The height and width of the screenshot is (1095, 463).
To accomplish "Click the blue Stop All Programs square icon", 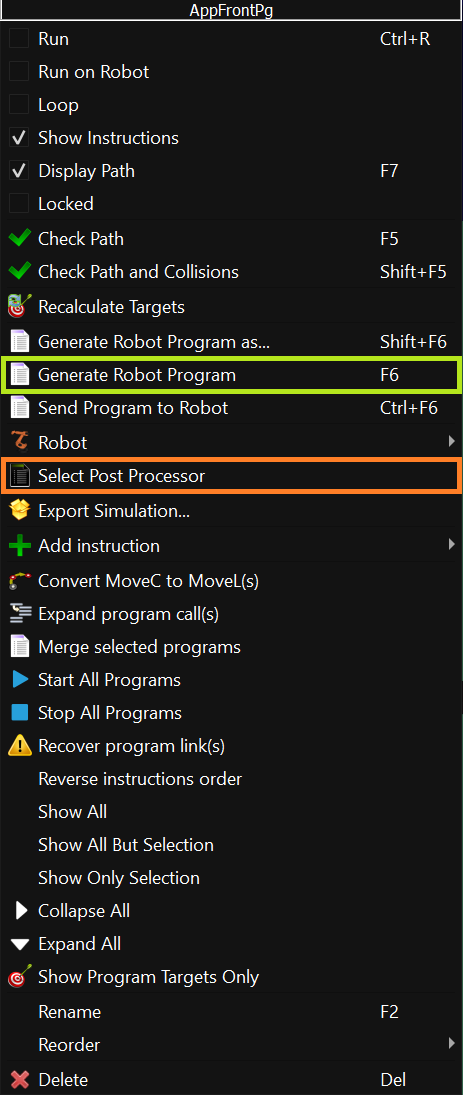I will (x=20, y=713).
